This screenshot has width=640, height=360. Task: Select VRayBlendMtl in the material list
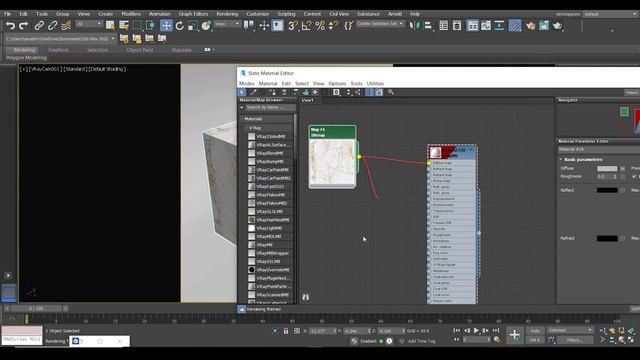[269, 153]
